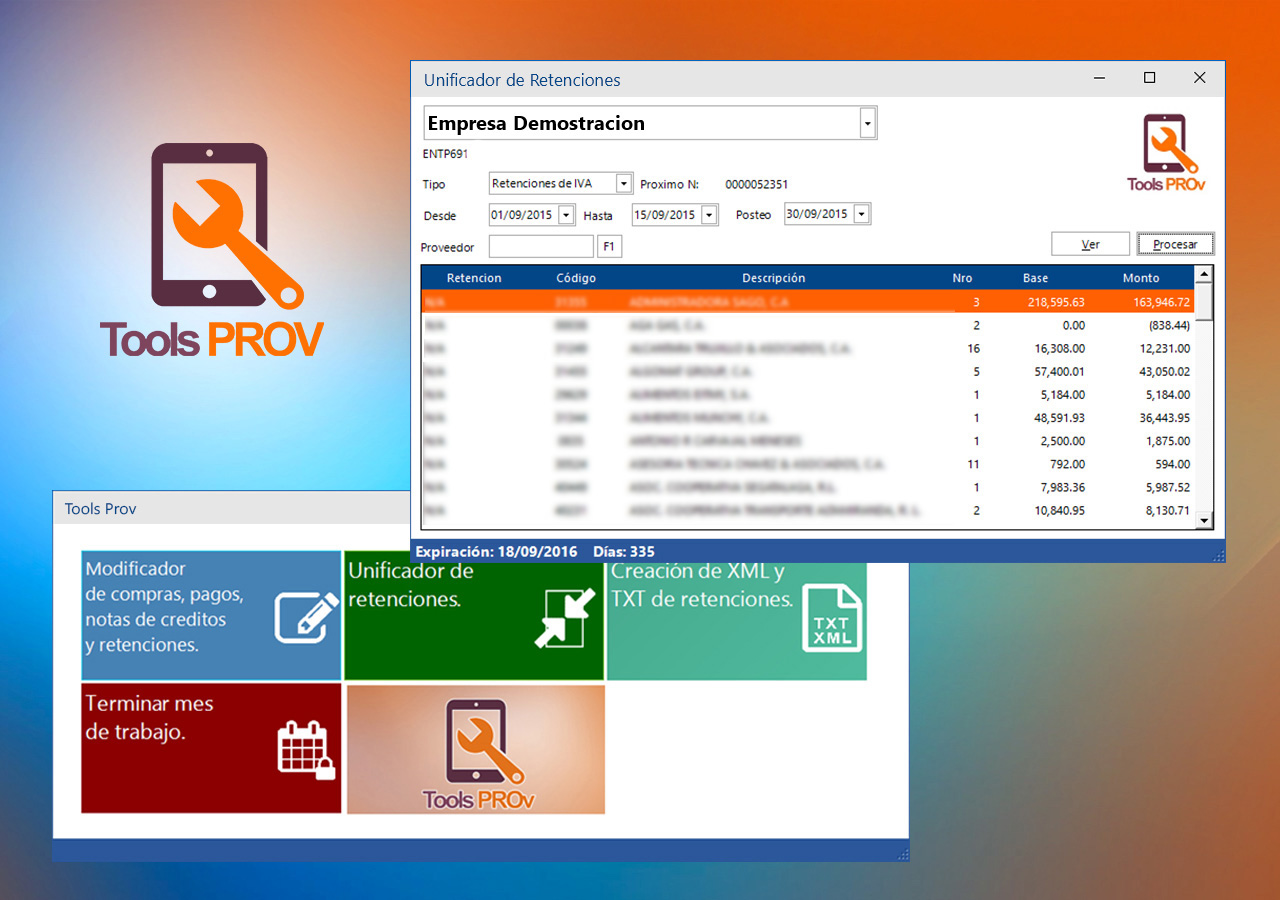
Task: Maximize the Unificador de Retenciones window
Action: pyautogui.click(x=1150, y=78)
